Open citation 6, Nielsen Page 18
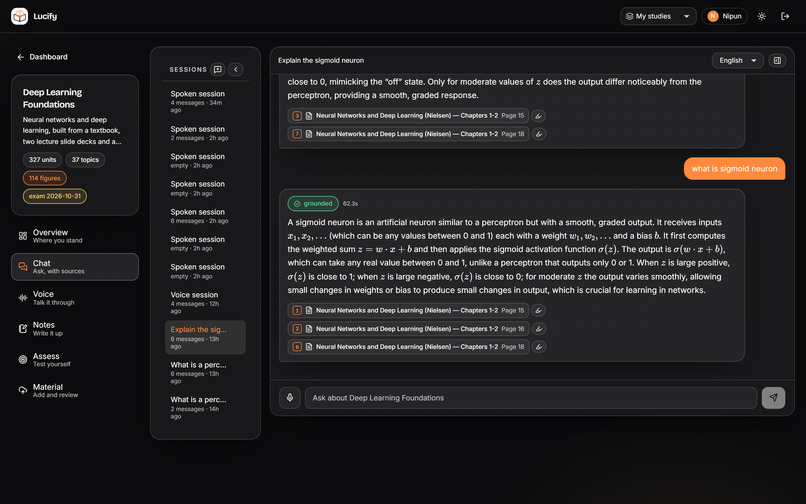This screenshot has height=504, width=806. [408, 347]
